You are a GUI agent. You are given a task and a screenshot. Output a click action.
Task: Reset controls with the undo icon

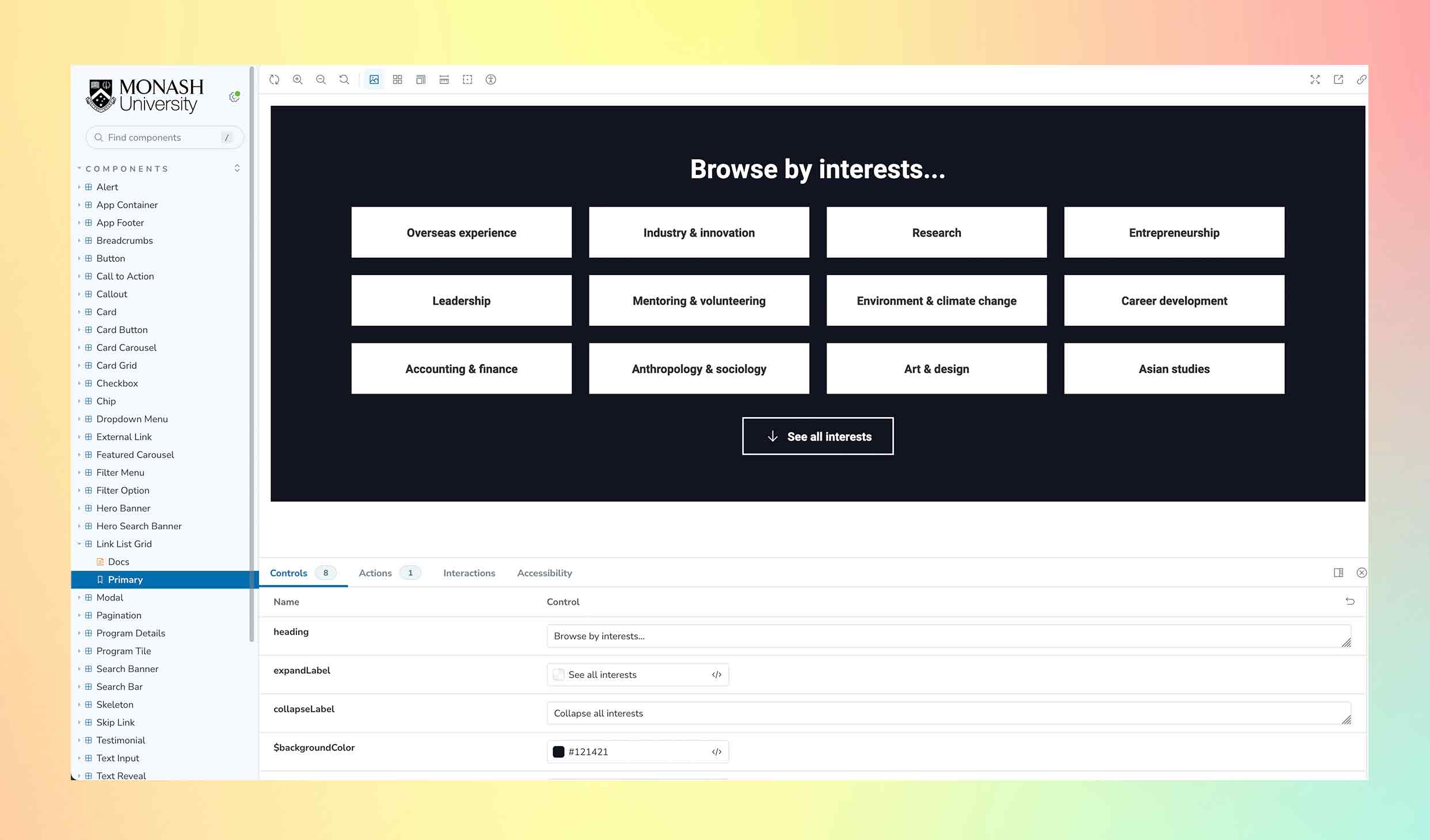pyautogui.click(x=1350, y=601)
